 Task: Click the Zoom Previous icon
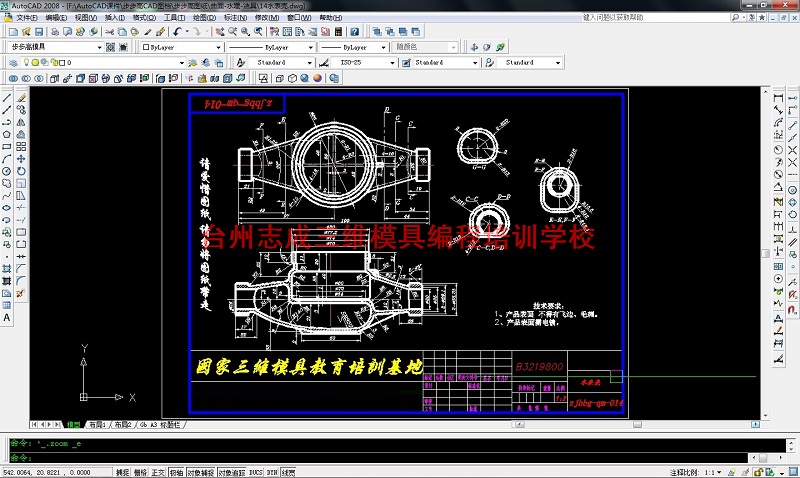[x=258, y=32]
